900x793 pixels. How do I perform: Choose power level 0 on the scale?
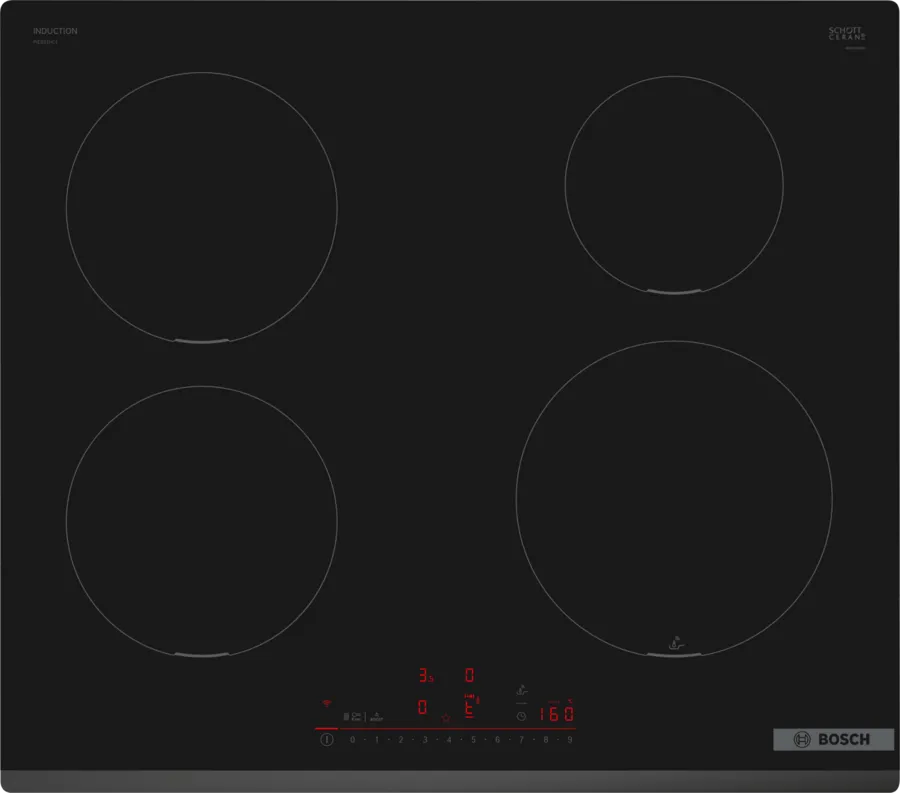(x=352, y=740)
